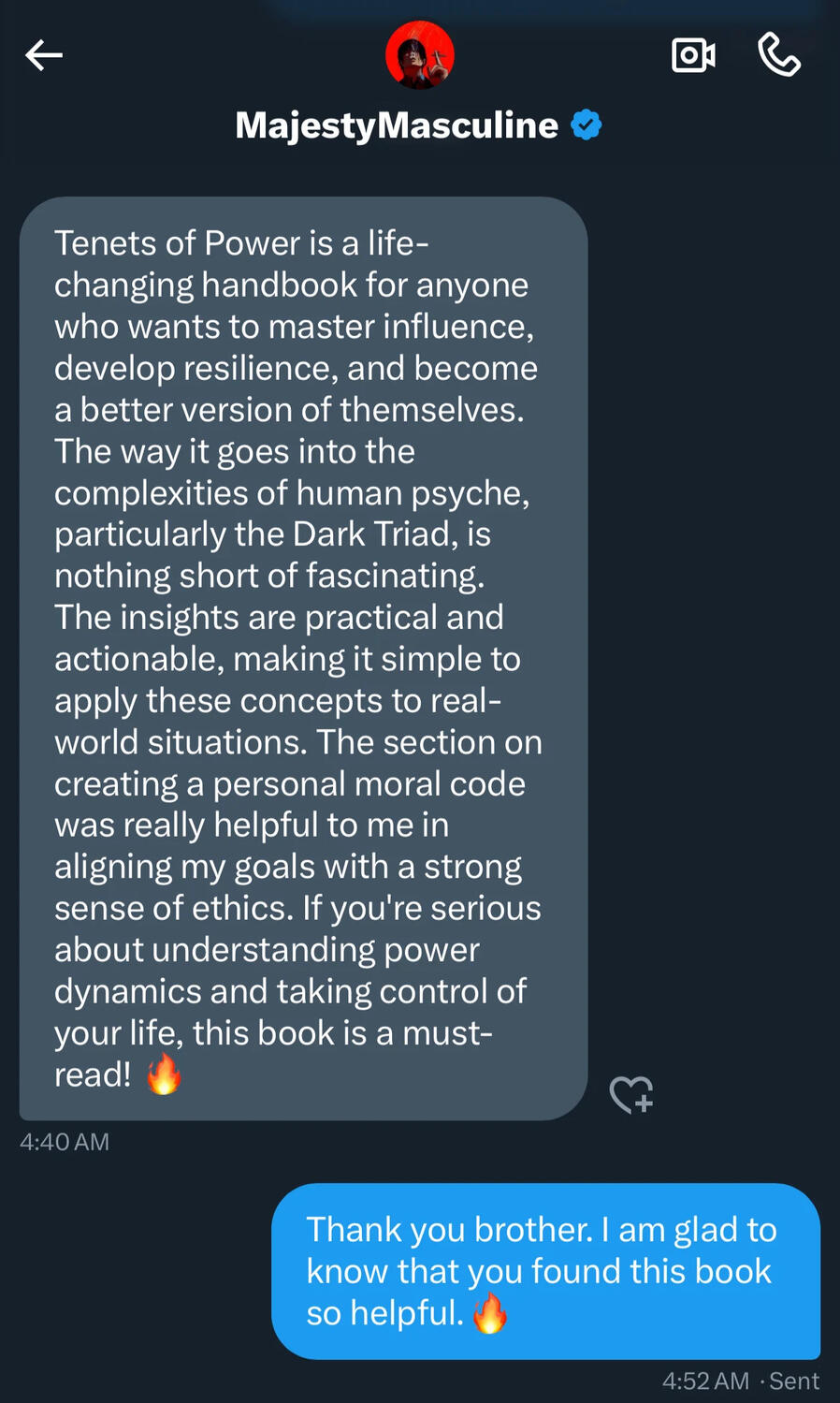840x1403 pixels.
Task: Add a reaction with the heart-plus icon
Action: pyautogui.click(x=631, y=1094)
